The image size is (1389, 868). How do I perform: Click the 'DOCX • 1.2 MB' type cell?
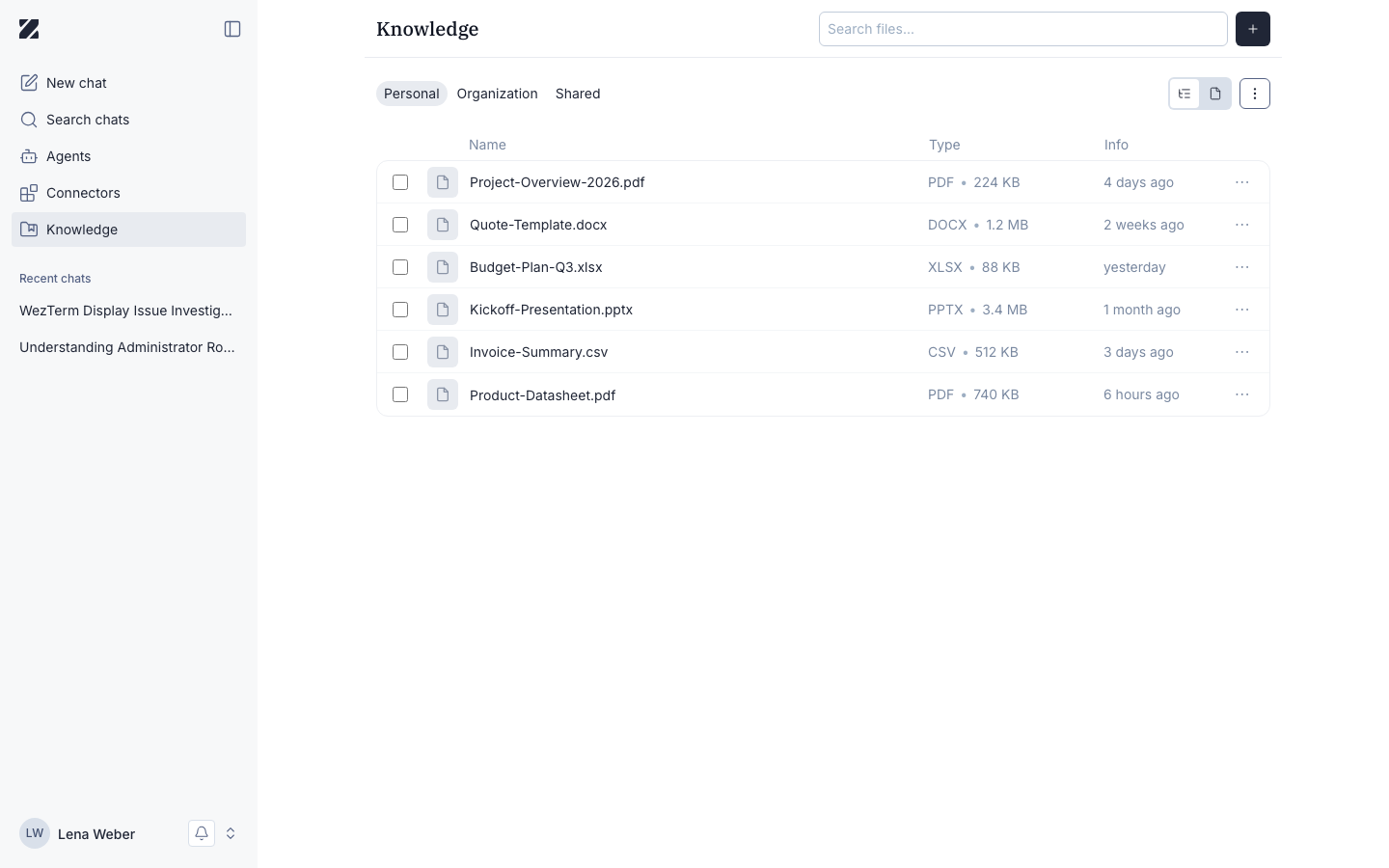pyautogui.click(x=978, y=225)
